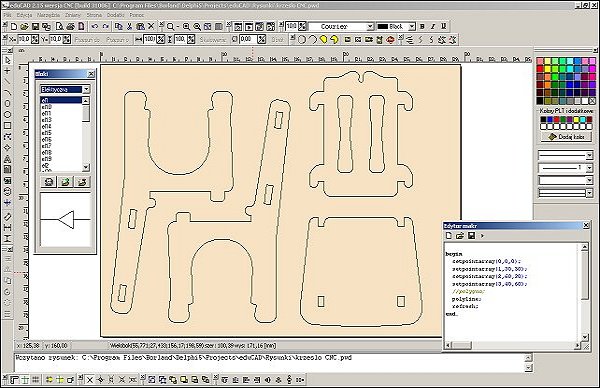Screen dimensions: 600x388
Task: Open the Edycja menu
Action: point(24,15)
